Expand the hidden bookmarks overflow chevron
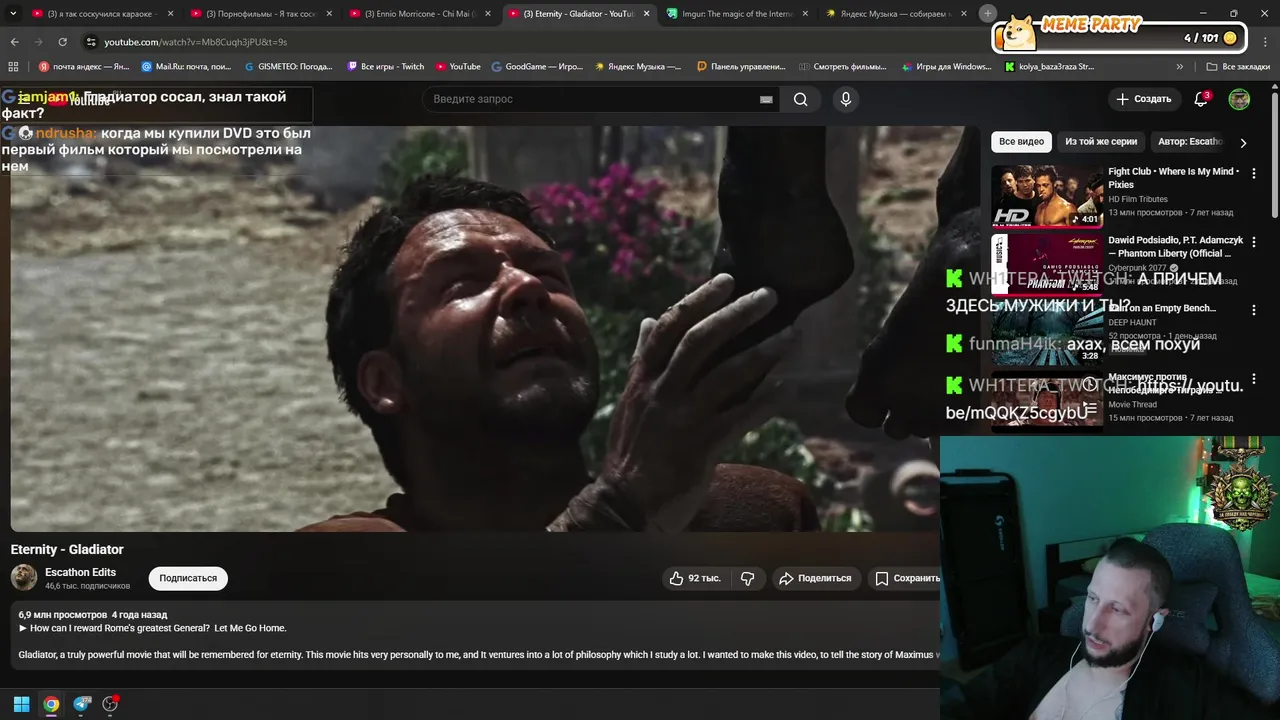Screen dimensions: 1280x720 1180,67
